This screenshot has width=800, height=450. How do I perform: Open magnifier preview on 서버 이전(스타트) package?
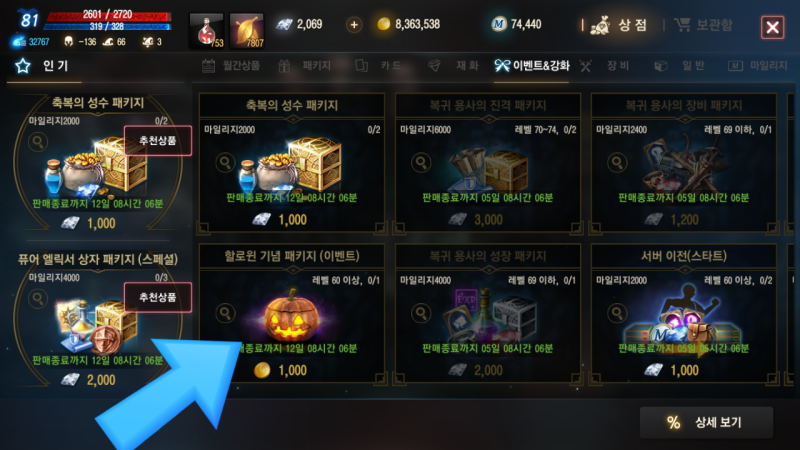[x=617, y=313]
